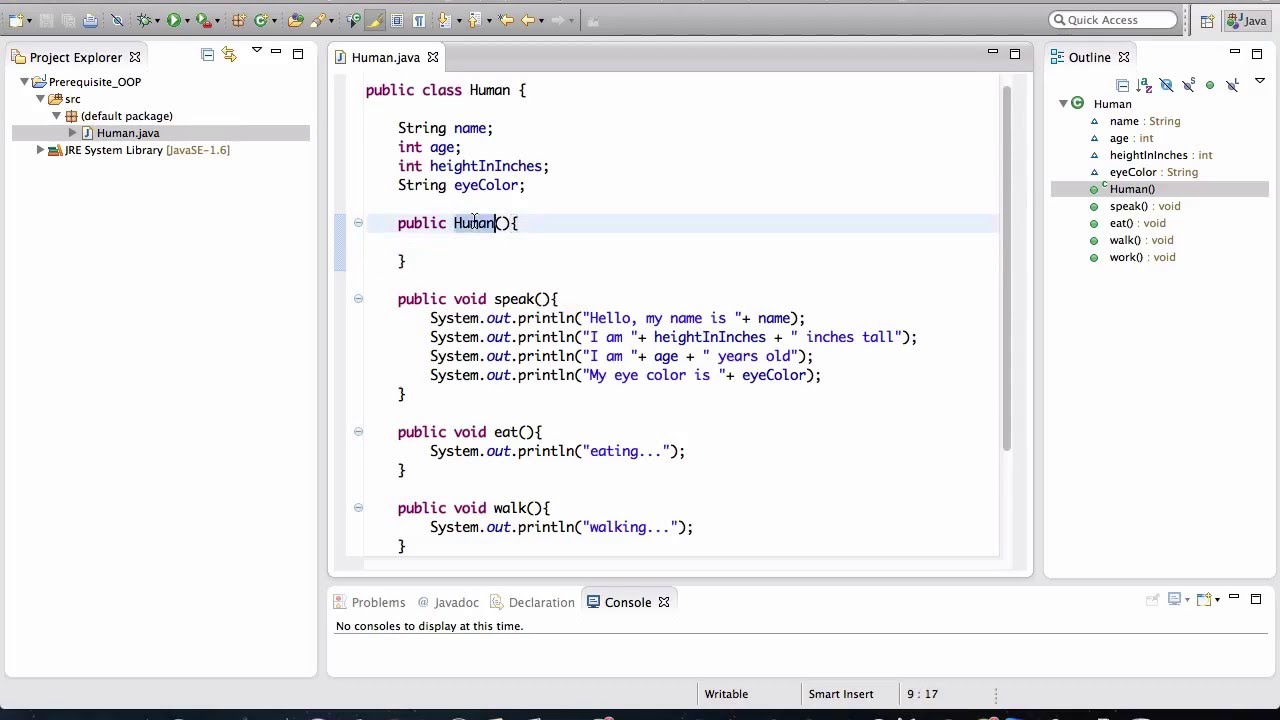Toggle Hide Non-Public Members in Outline
The height and width of the screenshot is (720, 1280).
pyautogui.click(x=1210, y=85)
